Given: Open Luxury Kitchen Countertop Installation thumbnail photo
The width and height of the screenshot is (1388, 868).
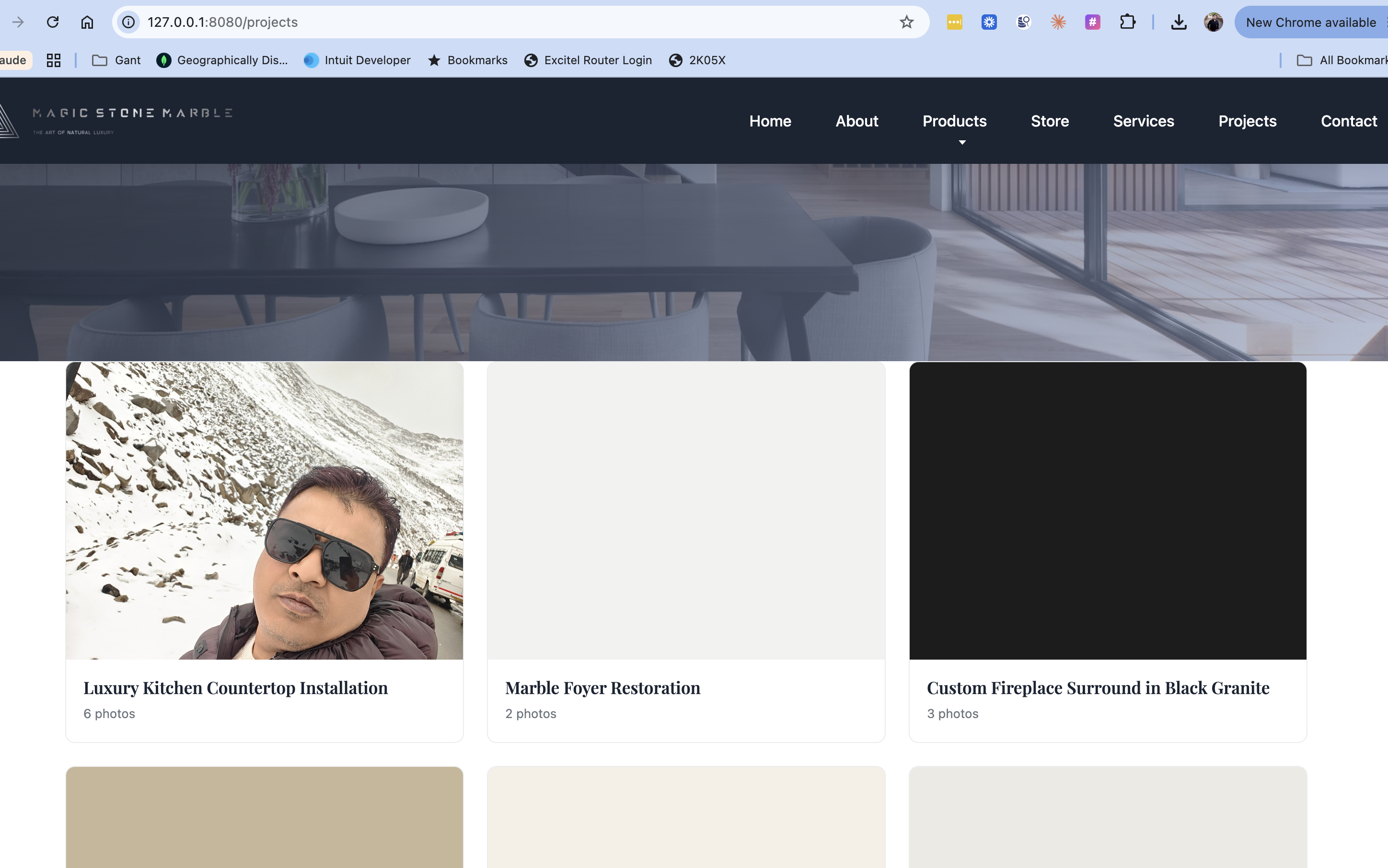Looking at the screenshot, I should 264,510.
